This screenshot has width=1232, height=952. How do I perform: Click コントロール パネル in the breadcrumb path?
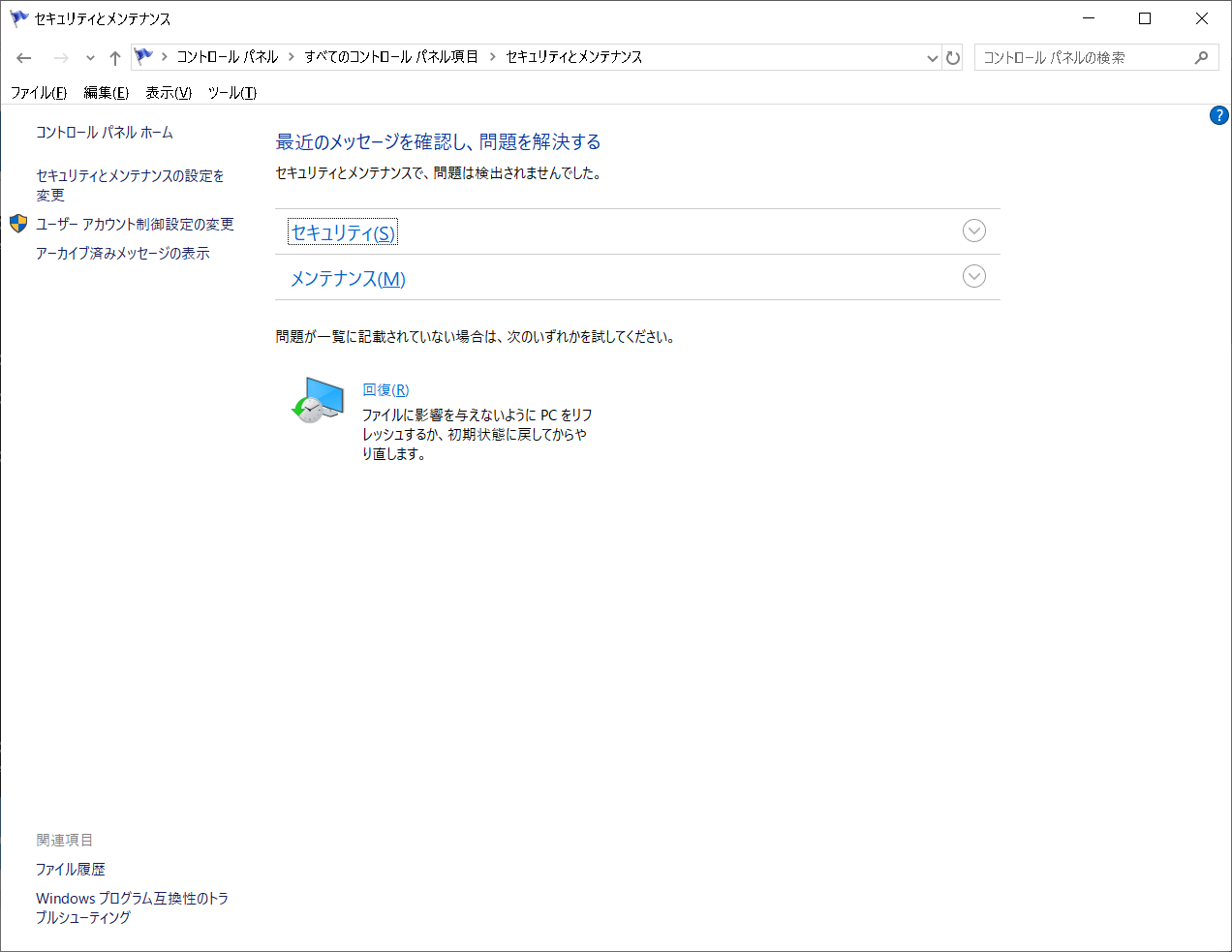coord(226,57)
